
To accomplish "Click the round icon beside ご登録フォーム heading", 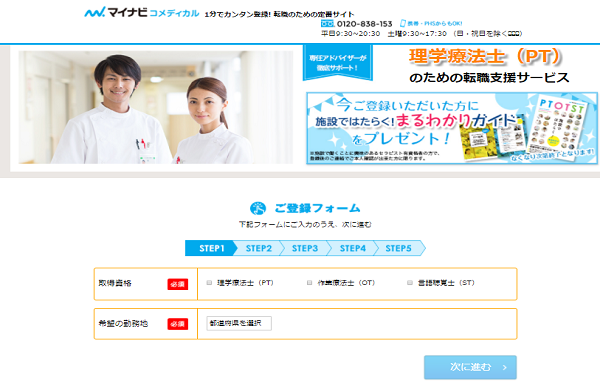I will 258,208.
